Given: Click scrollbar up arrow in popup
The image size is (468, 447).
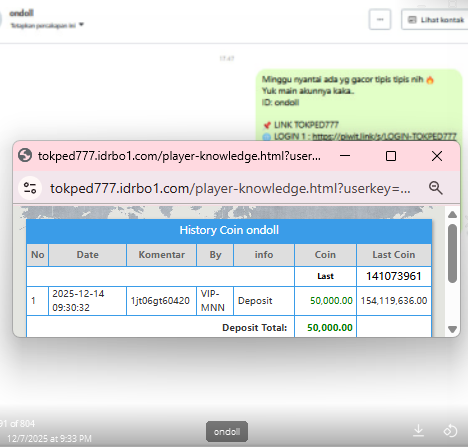Looking at the screenshot, I should point(452,215).
